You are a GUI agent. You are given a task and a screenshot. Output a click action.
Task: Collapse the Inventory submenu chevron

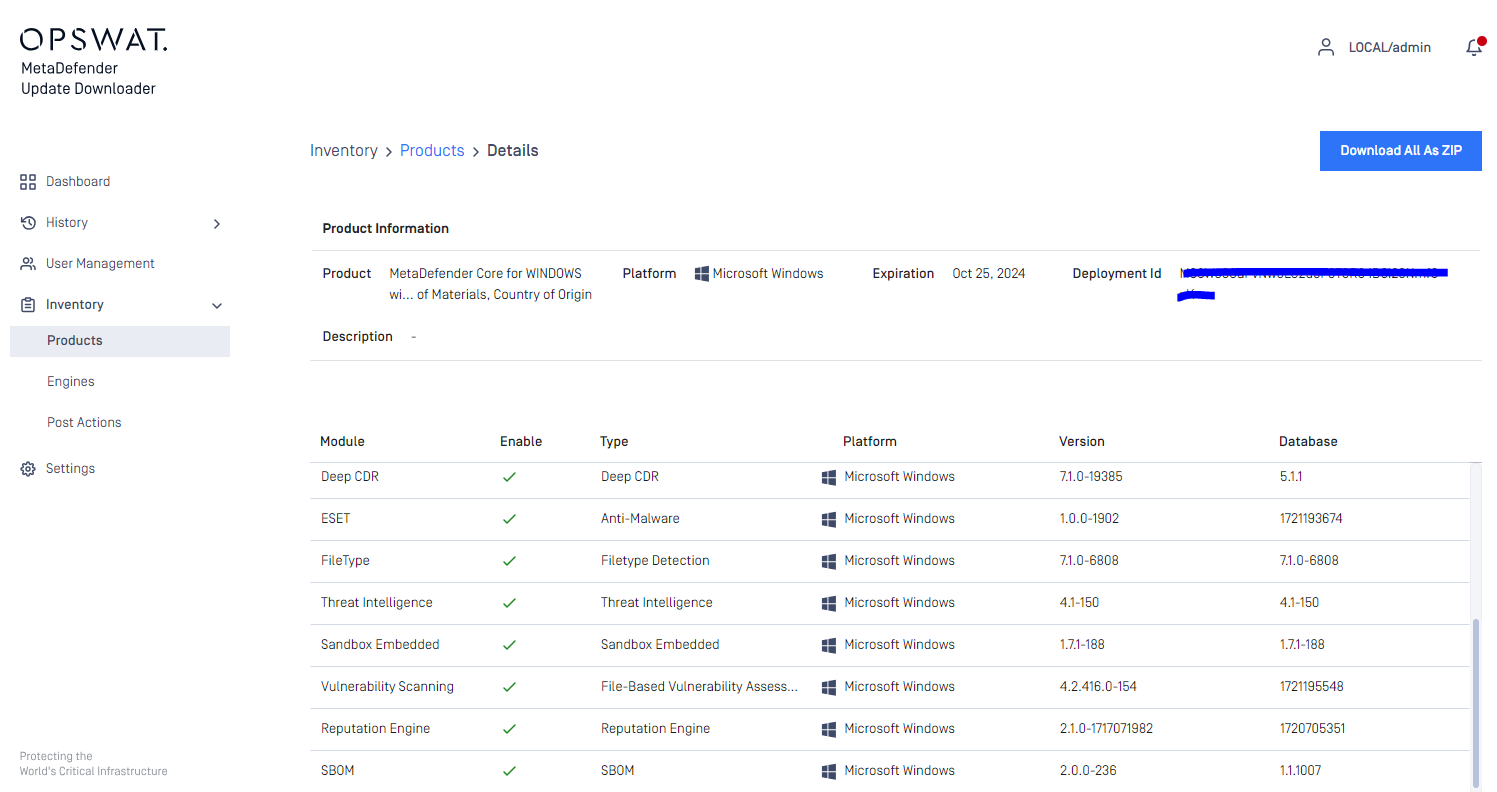[217, 306]
